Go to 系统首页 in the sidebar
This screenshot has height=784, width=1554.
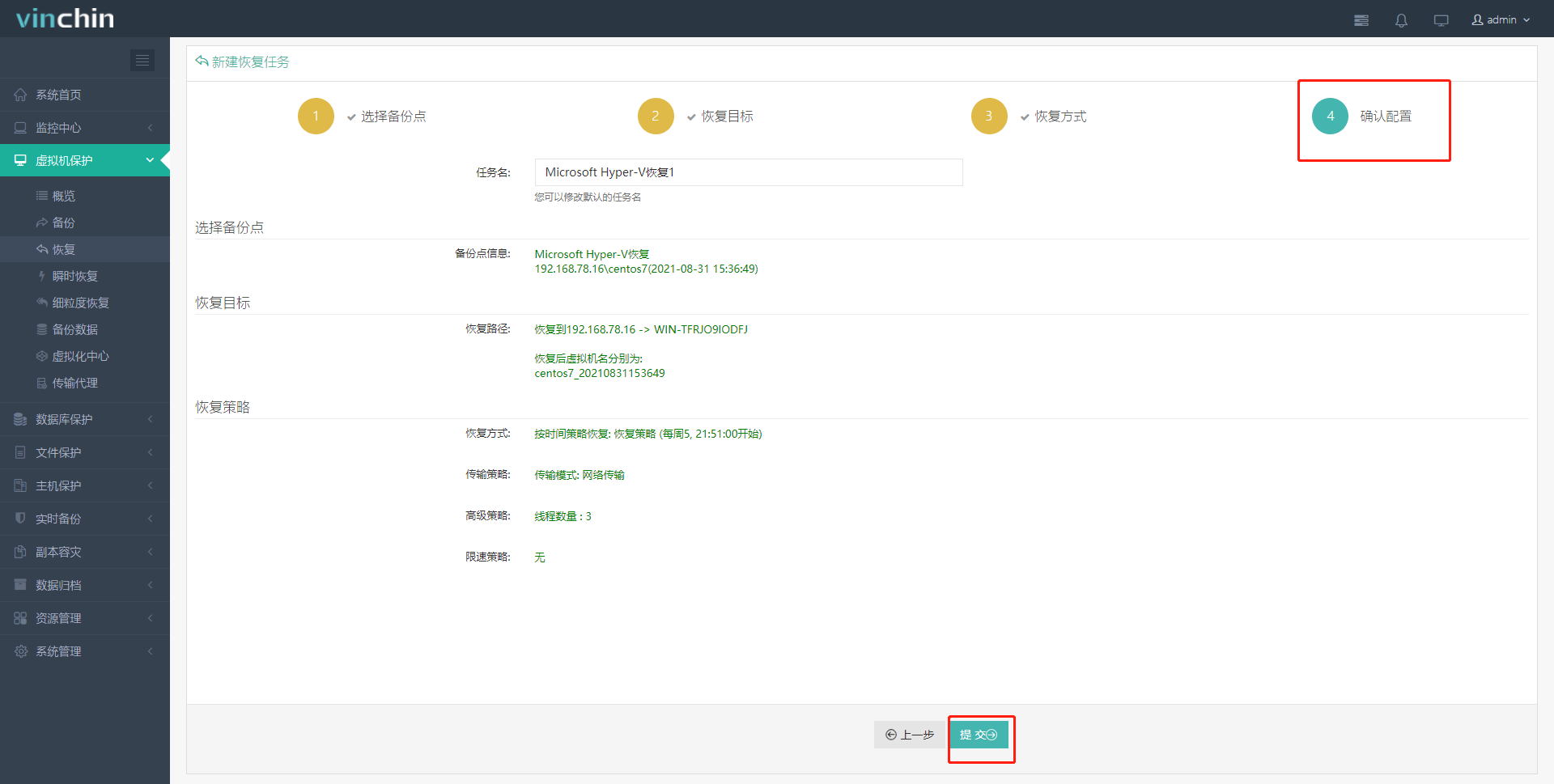(x=85, y=95)
